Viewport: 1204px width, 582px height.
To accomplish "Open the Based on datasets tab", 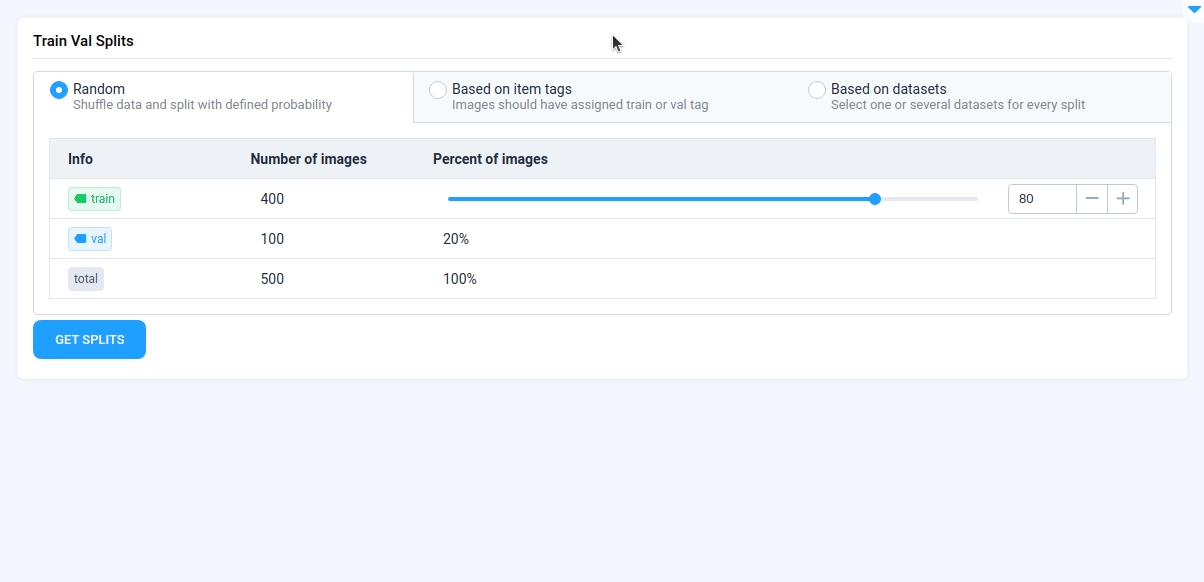I will click(981, 97).
